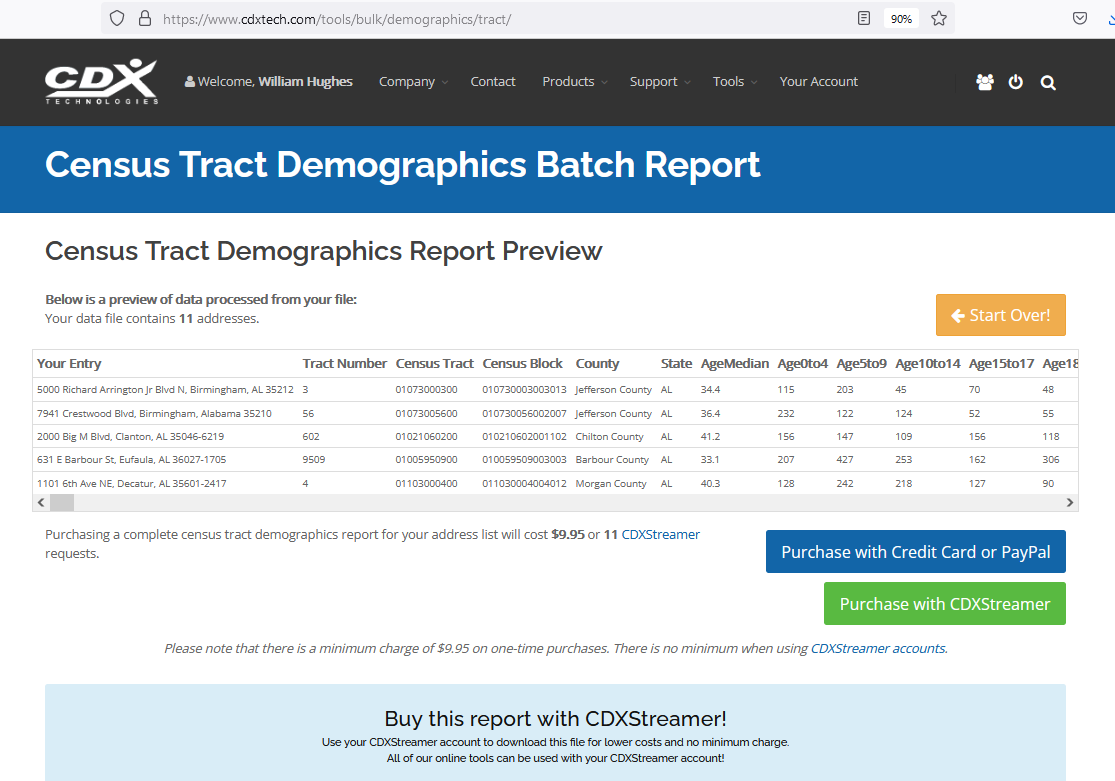Click the AgeMedian column header

pos(735,363)
